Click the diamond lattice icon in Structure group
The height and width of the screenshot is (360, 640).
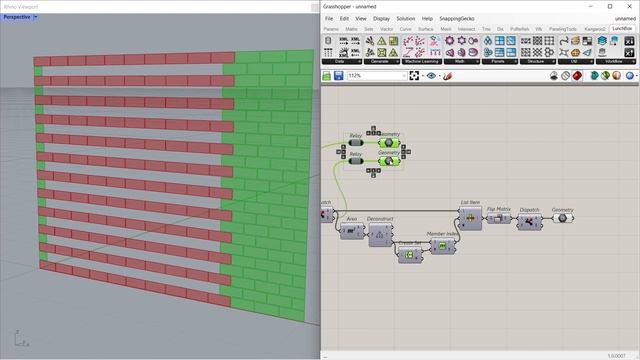tap(538, 52)
